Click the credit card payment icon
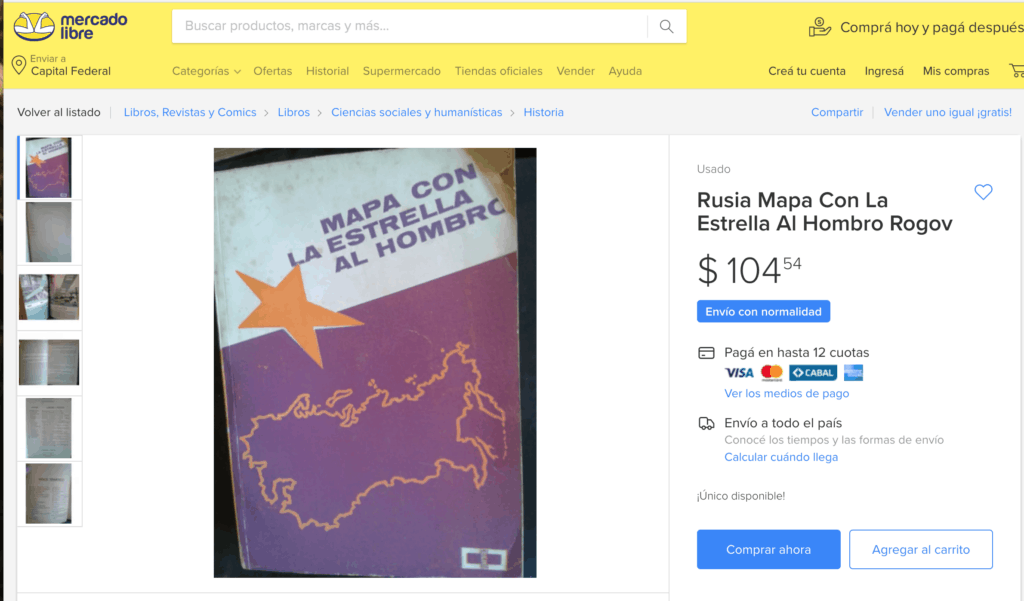The height and width of the screenshot is (601, 1024). [706, 353]
